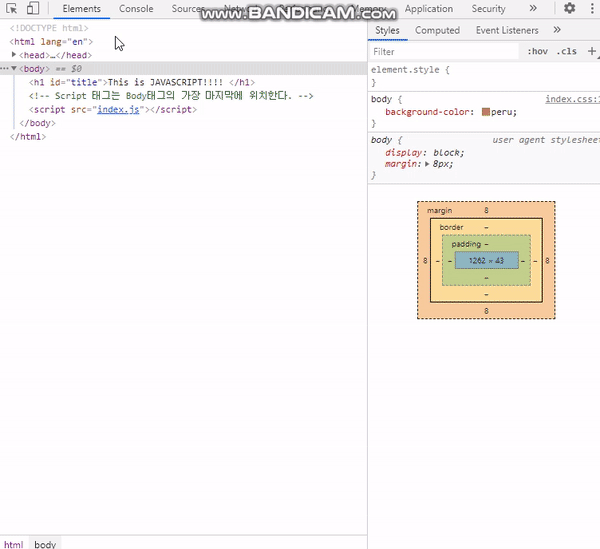Select the html lang="en" node

[51, 42]
